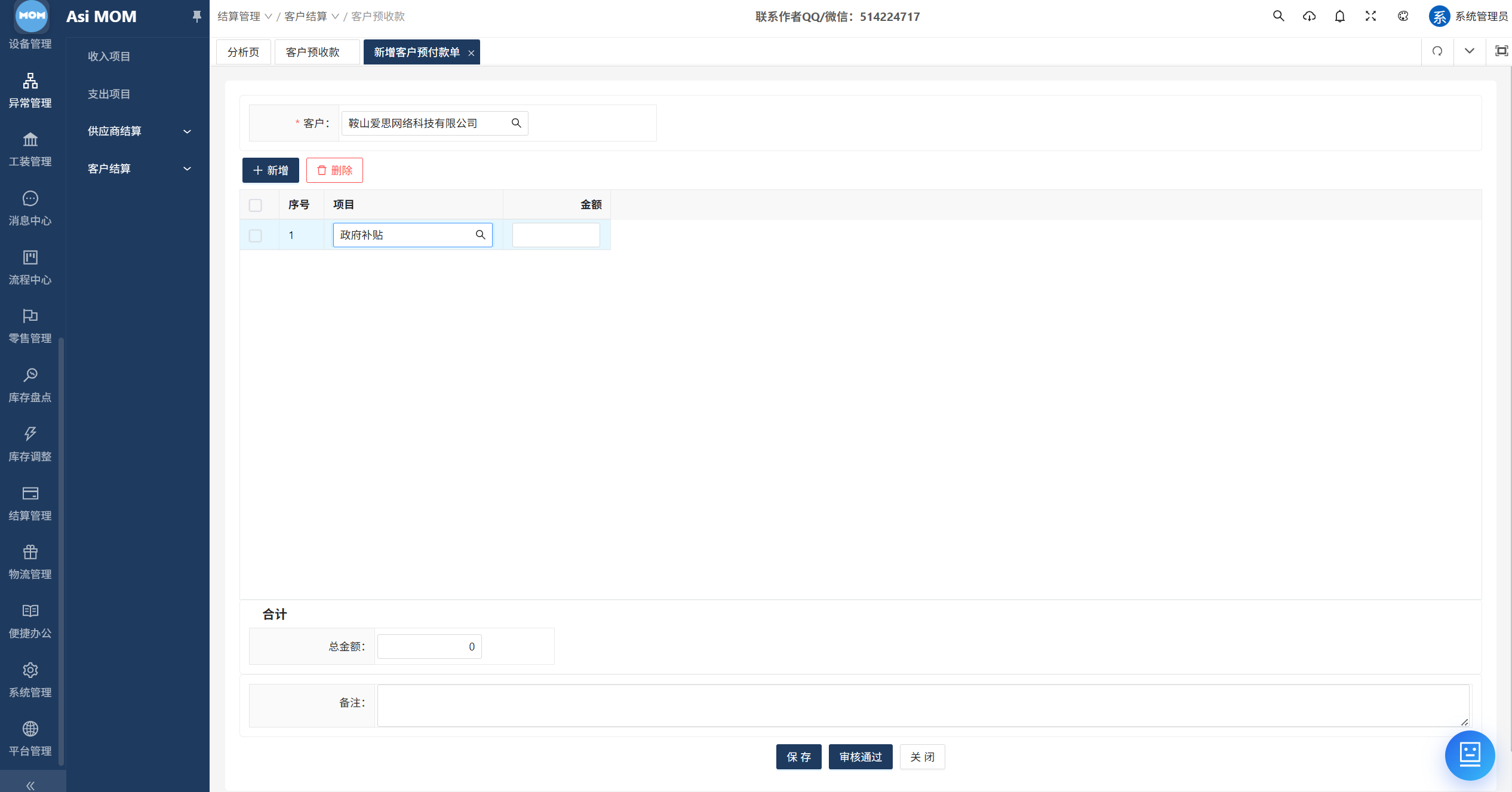1512x792 pixels.
Task: Open the theme palette icon
Action: click(x=1403, y=16)
